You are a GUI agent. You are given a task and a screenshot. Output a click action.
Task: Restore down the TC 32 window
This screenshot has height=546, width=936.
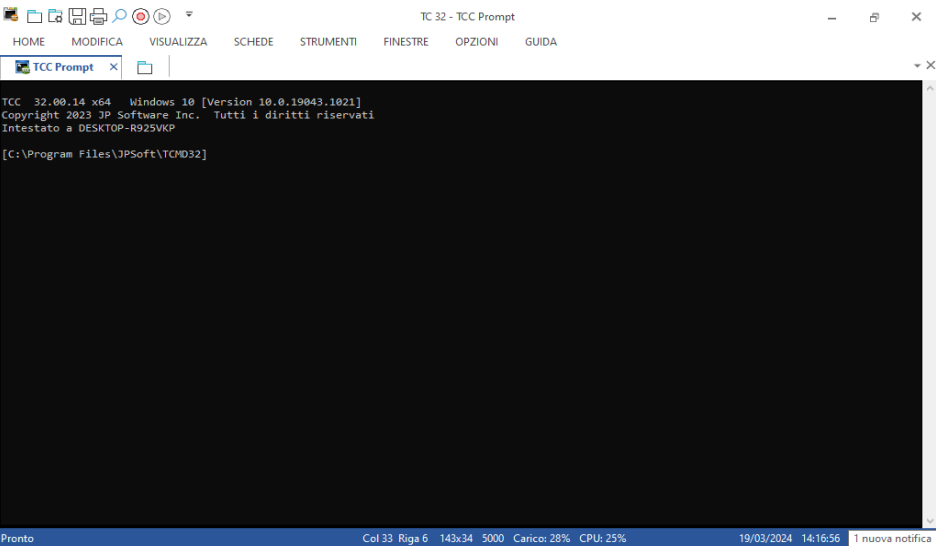click(x=874, y=17)
